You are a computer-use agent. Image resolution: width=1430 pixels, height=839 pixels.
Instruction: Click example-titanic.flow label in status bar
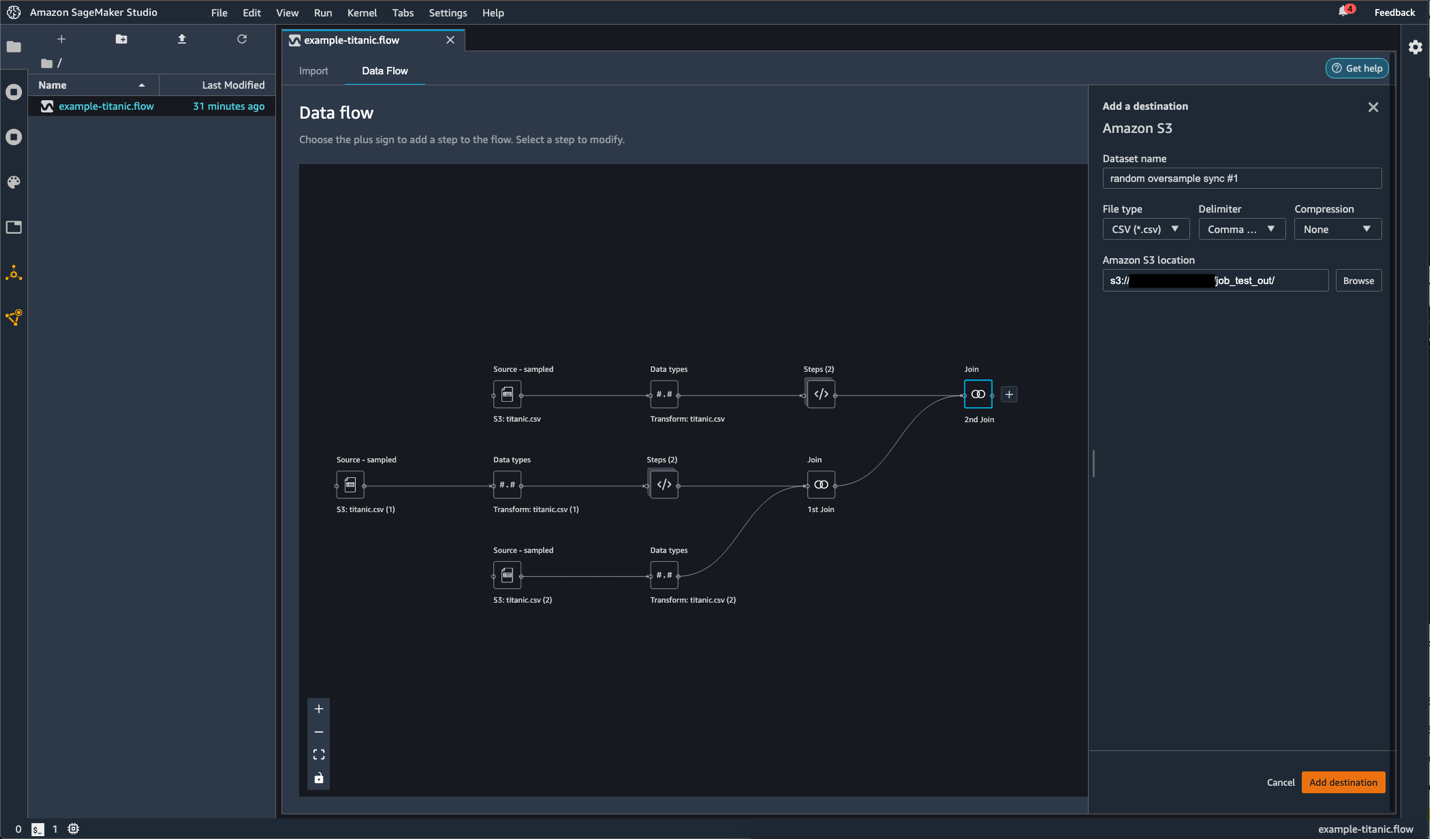1365,829
